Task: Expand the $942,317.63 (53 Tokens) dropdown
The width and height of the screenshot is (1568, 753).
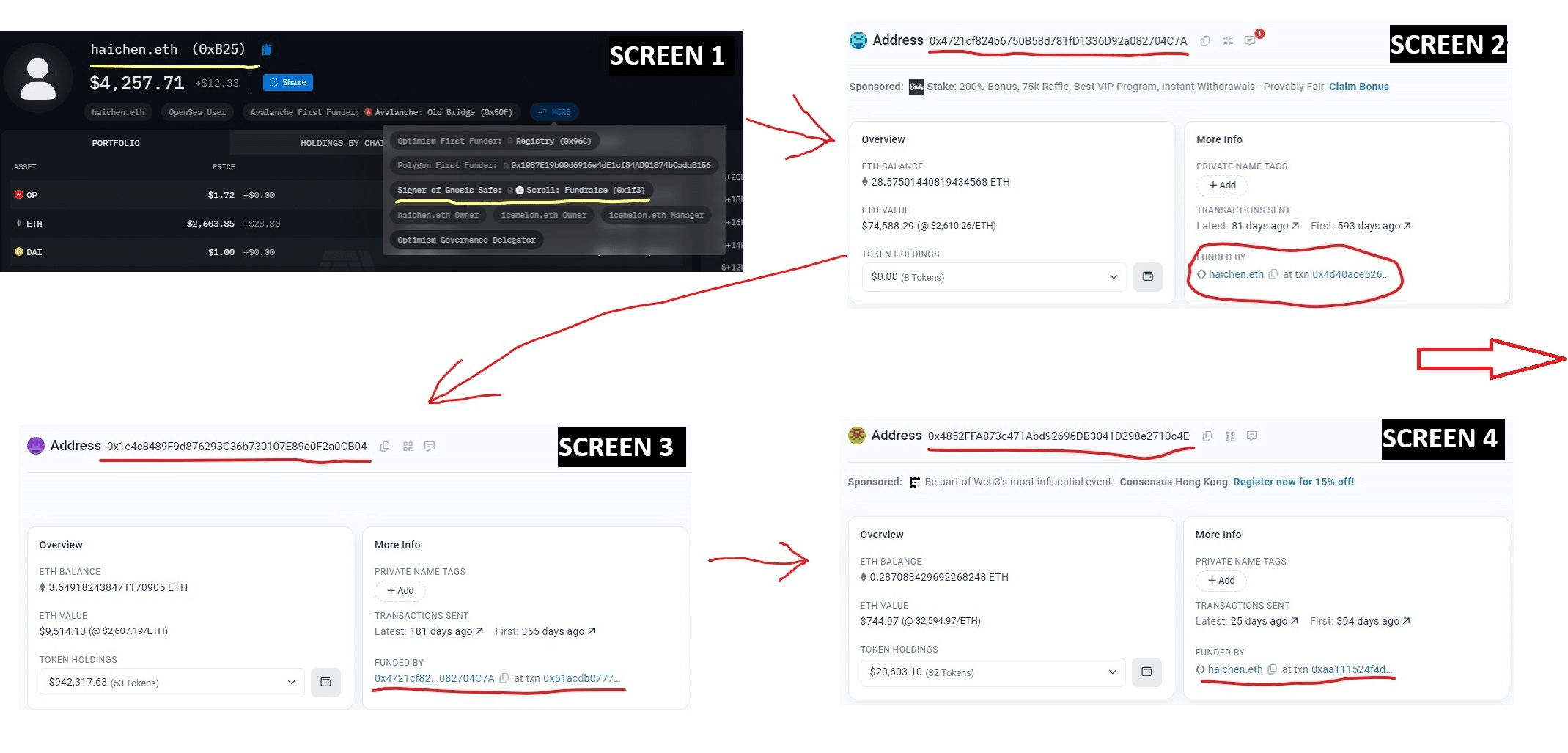Action: tap(172, 683)
